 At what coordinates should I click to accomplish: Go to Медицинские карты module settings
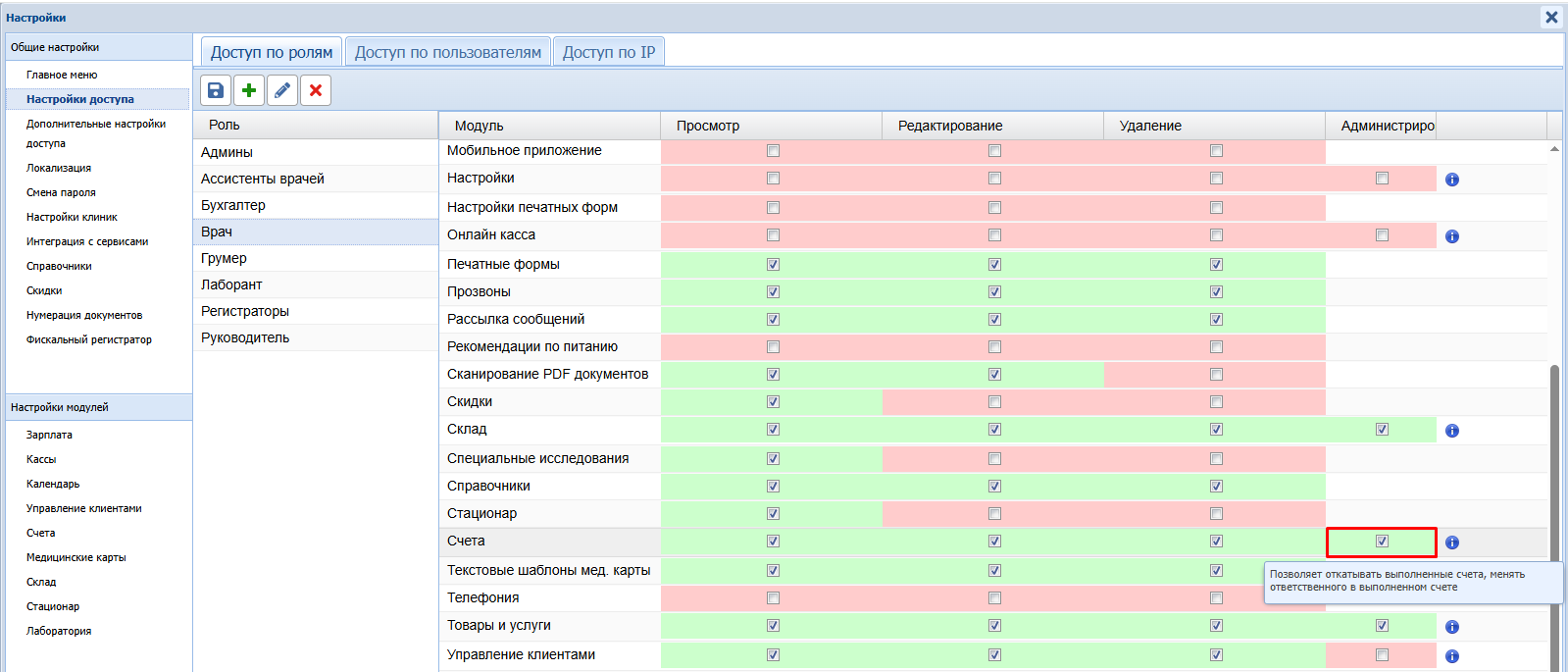76,557
